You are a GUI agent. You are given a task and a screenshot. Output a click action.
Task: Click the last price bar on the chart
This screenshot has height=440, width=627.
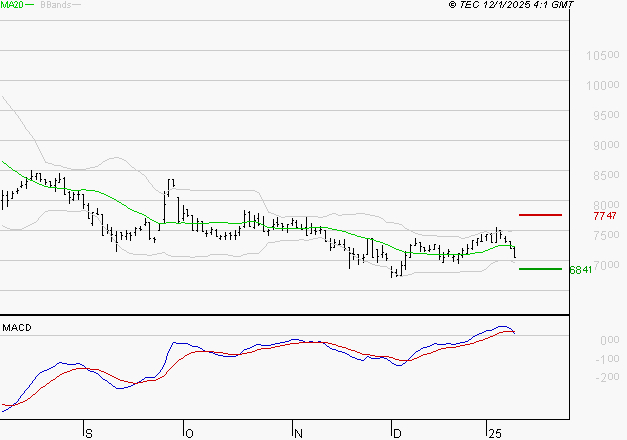[x=515, y=252]
